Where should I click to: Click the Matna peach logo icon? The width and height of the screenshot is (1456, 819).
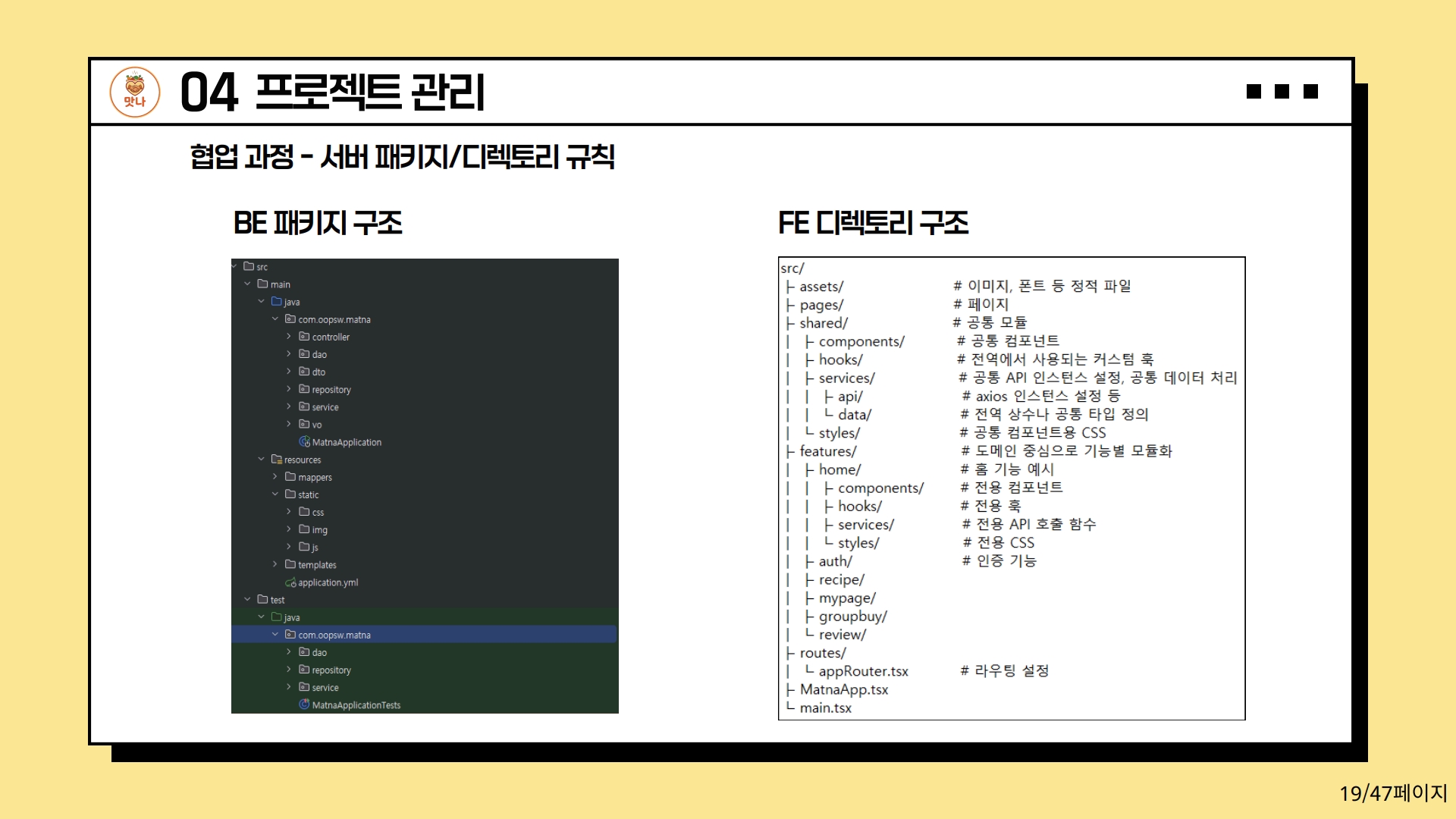tap(135, 92)
